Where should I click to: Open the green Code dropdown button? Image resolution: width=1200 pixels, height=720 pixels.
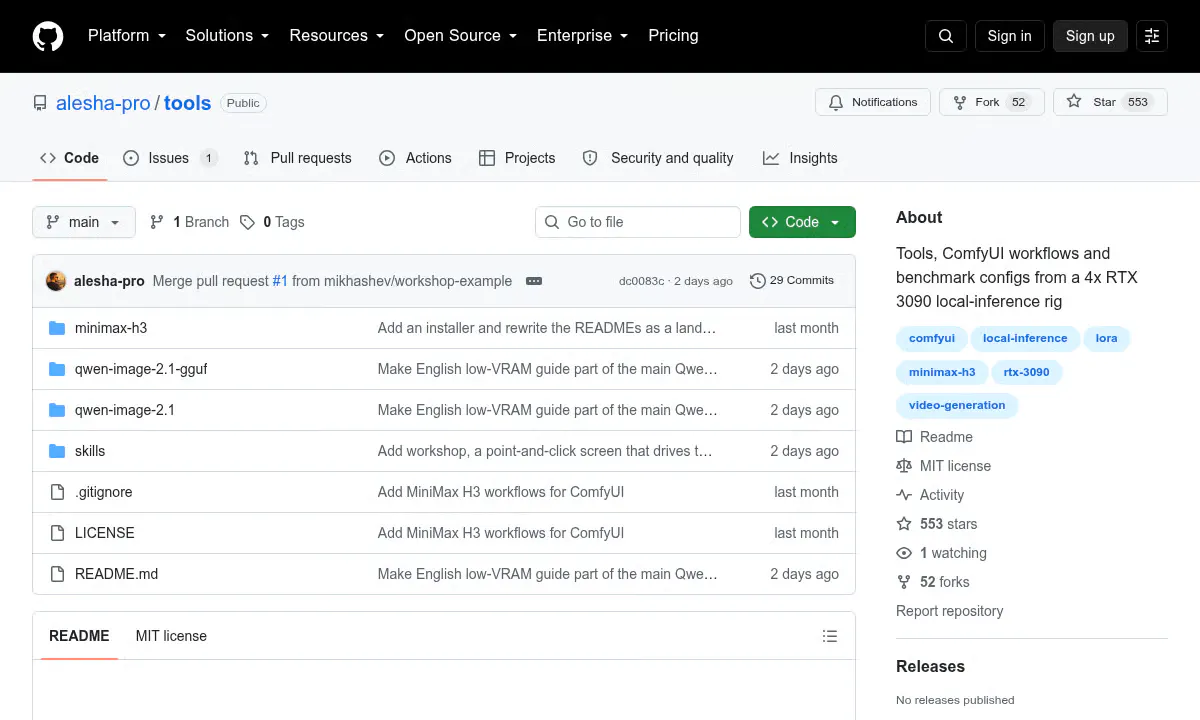click(802, 222)
